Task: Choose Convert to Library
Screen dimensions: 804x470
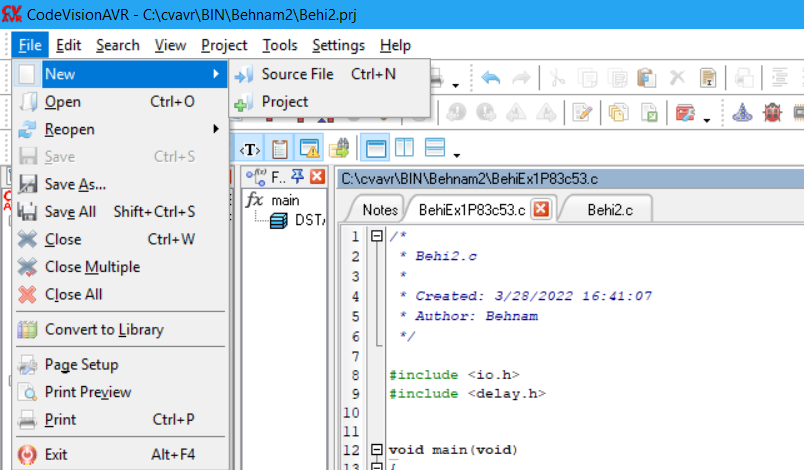Action: click(x=120, y=330)
